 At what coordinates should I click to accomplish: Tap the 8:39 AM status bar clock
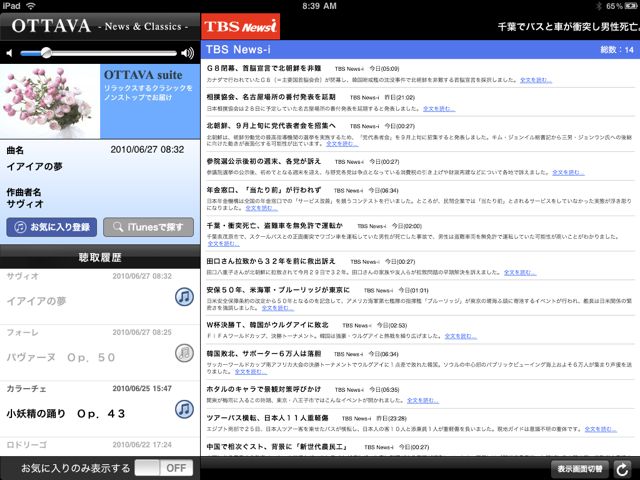[x=320, y=6]
